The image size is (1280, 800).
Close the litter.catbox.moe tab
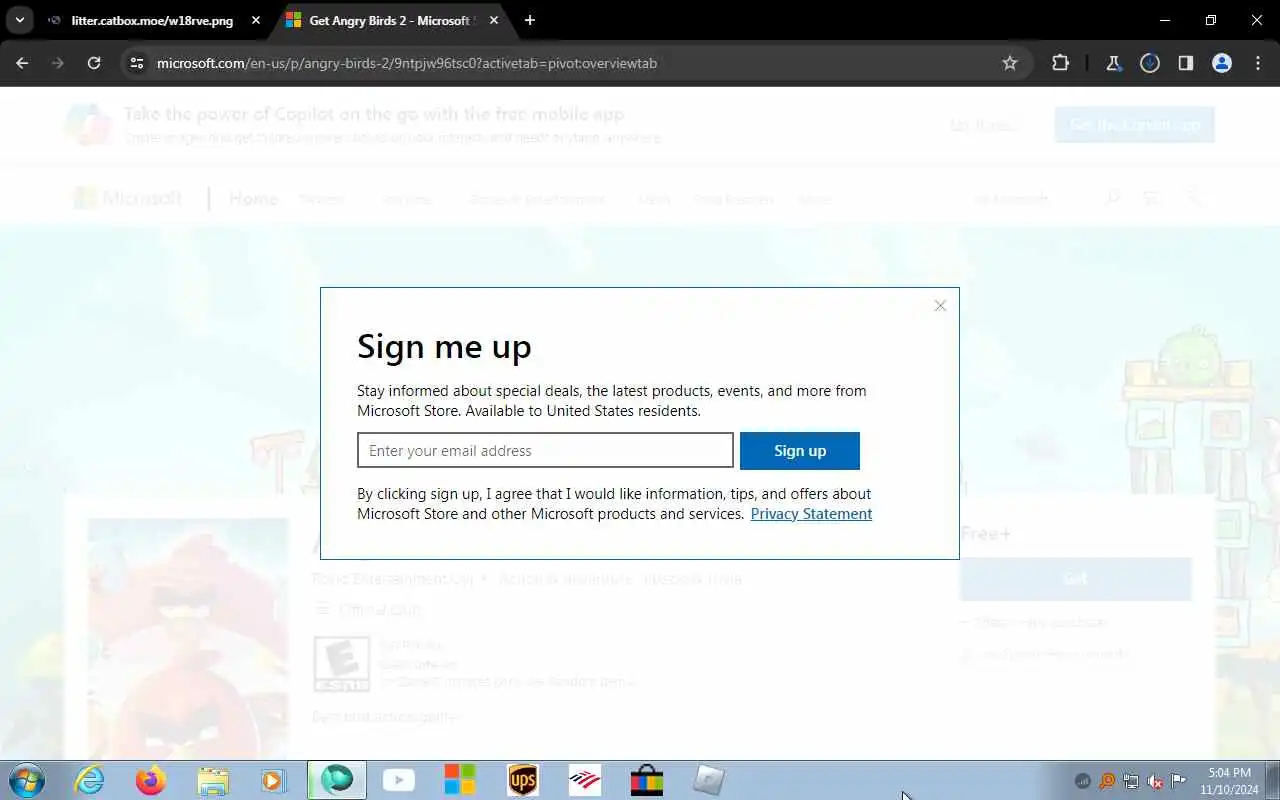[256, 20]
